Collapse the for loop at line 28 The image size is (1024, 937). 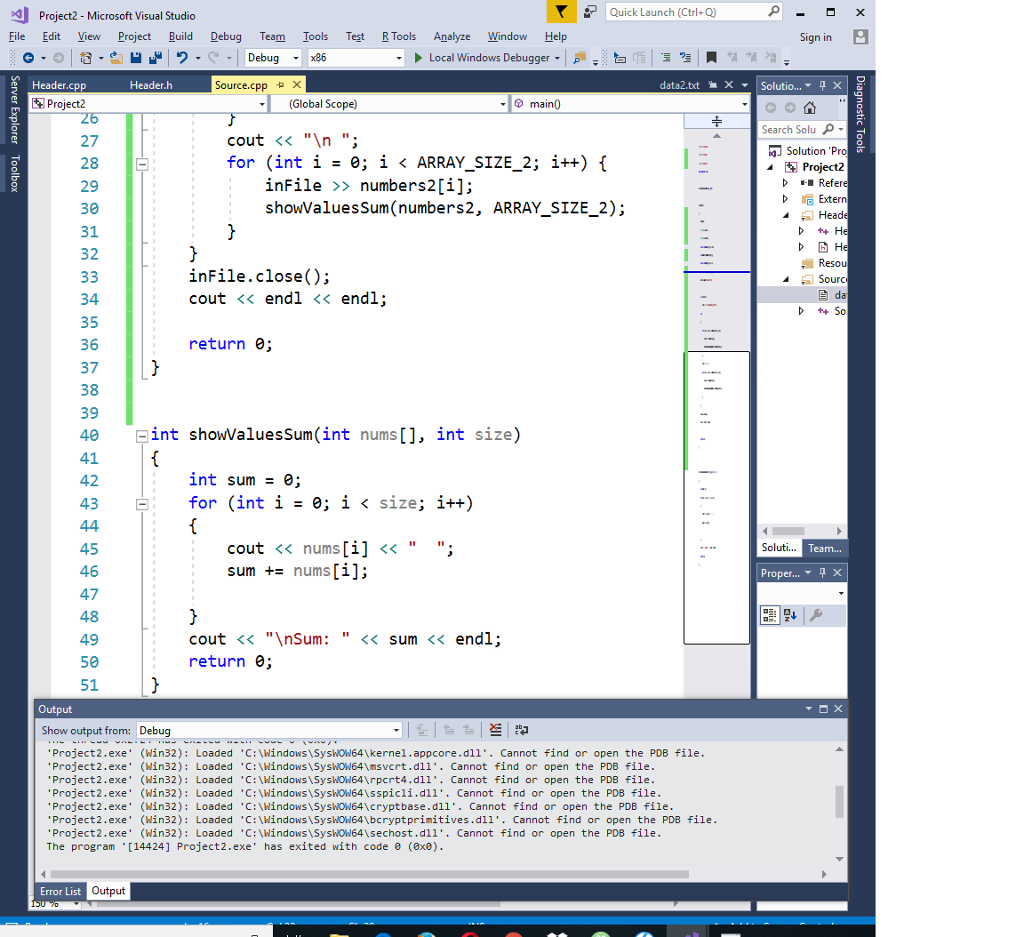141,162
